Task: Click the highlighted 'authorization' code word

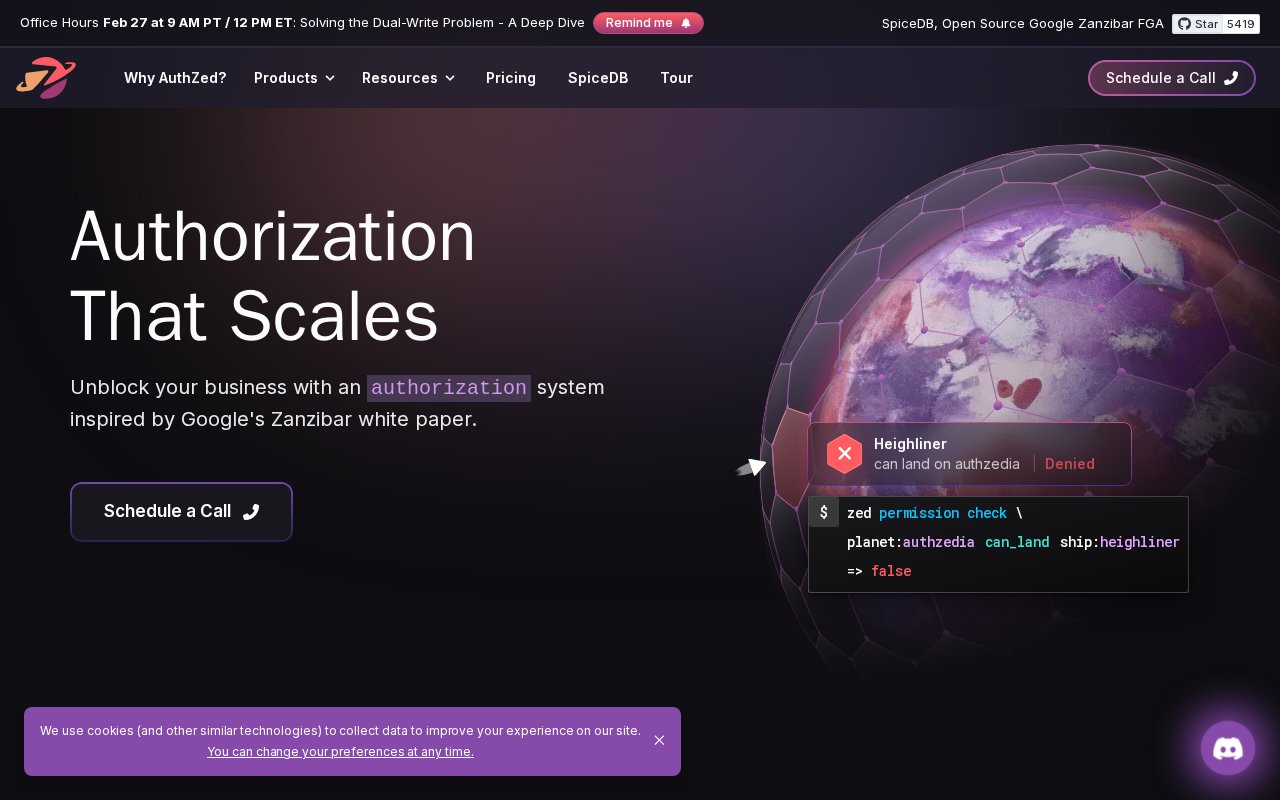Action: click(x=449, y=388)
